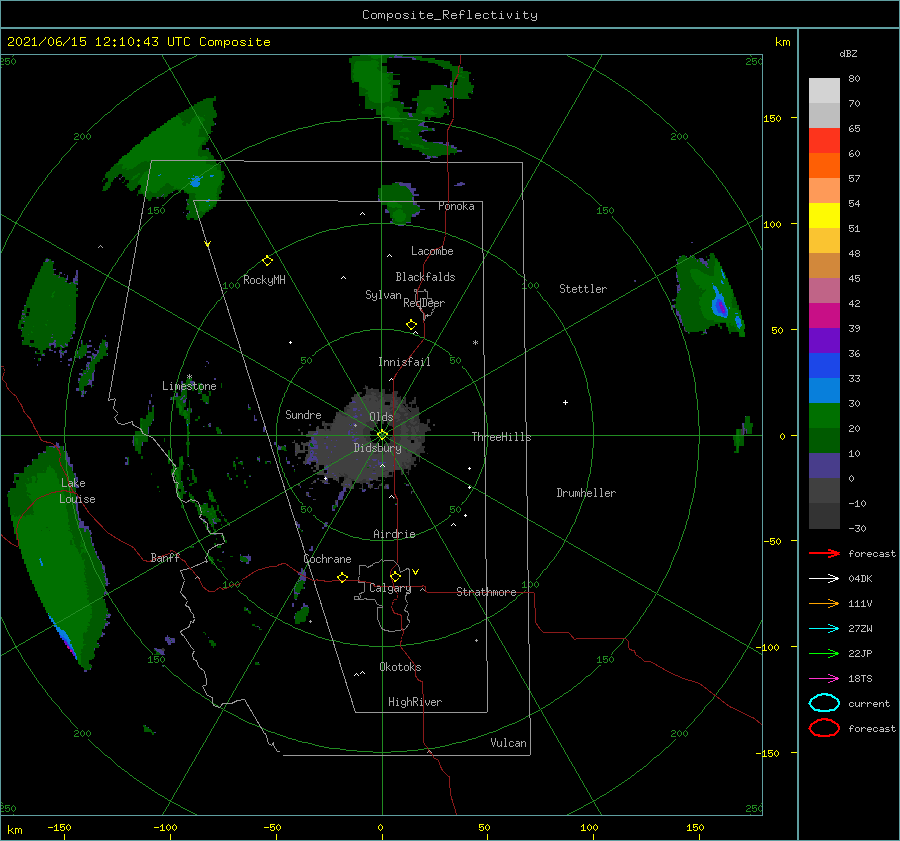Click the Sundre label

coord(303,415)
